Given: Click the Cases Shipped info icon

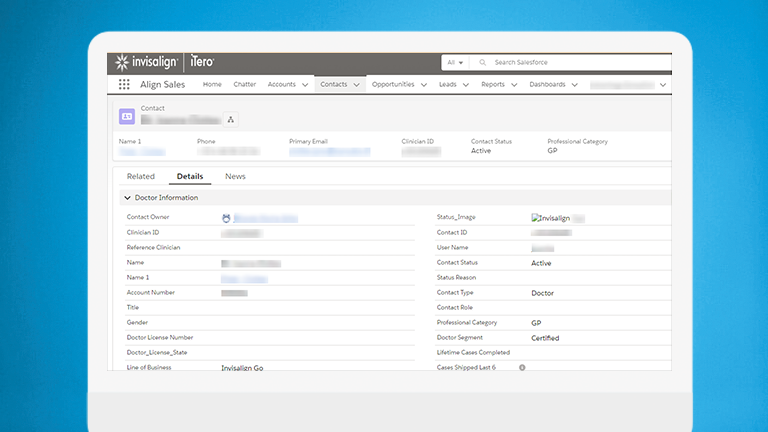Looking at the screenshot, I should click(522, 367).
